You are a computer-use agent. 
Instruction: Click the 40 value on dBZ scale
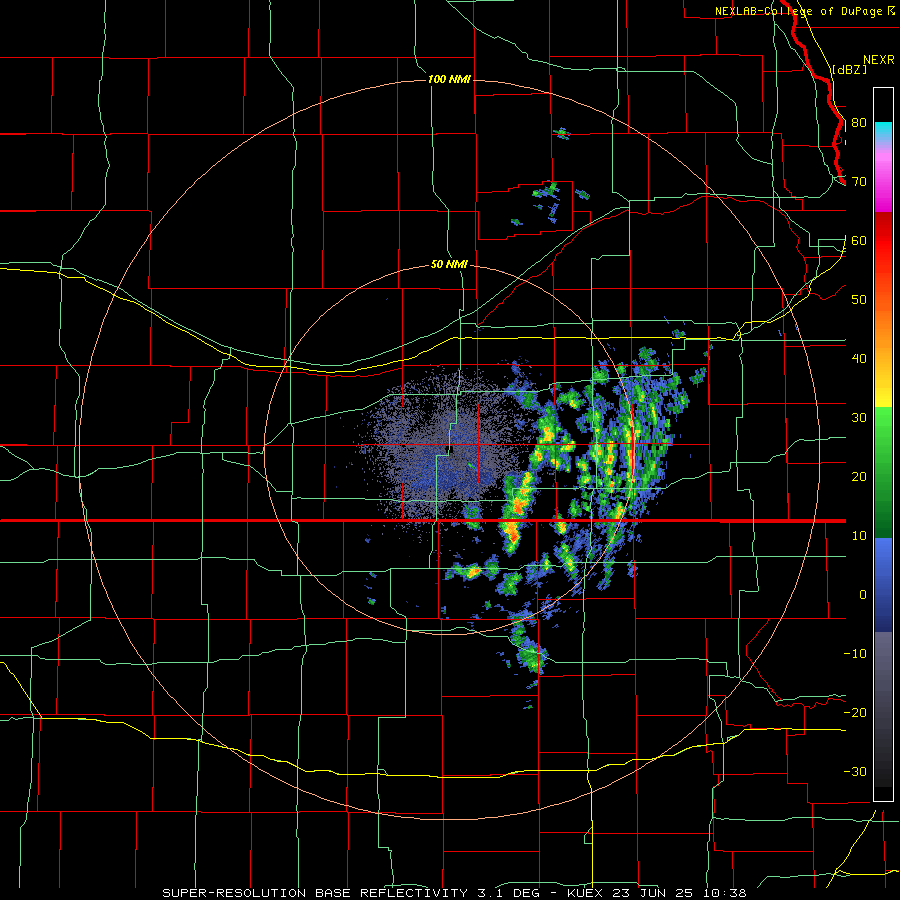point(859,359)
